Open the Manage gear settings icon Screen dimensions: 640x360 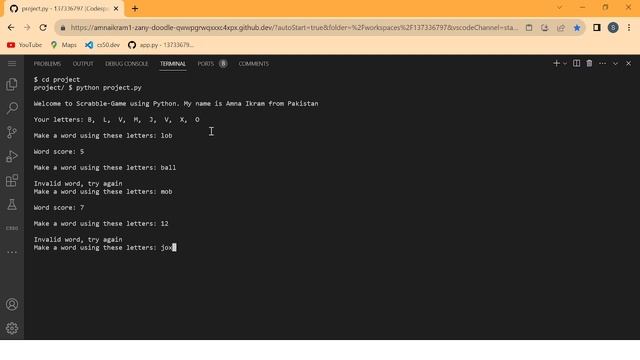[12, 328]
